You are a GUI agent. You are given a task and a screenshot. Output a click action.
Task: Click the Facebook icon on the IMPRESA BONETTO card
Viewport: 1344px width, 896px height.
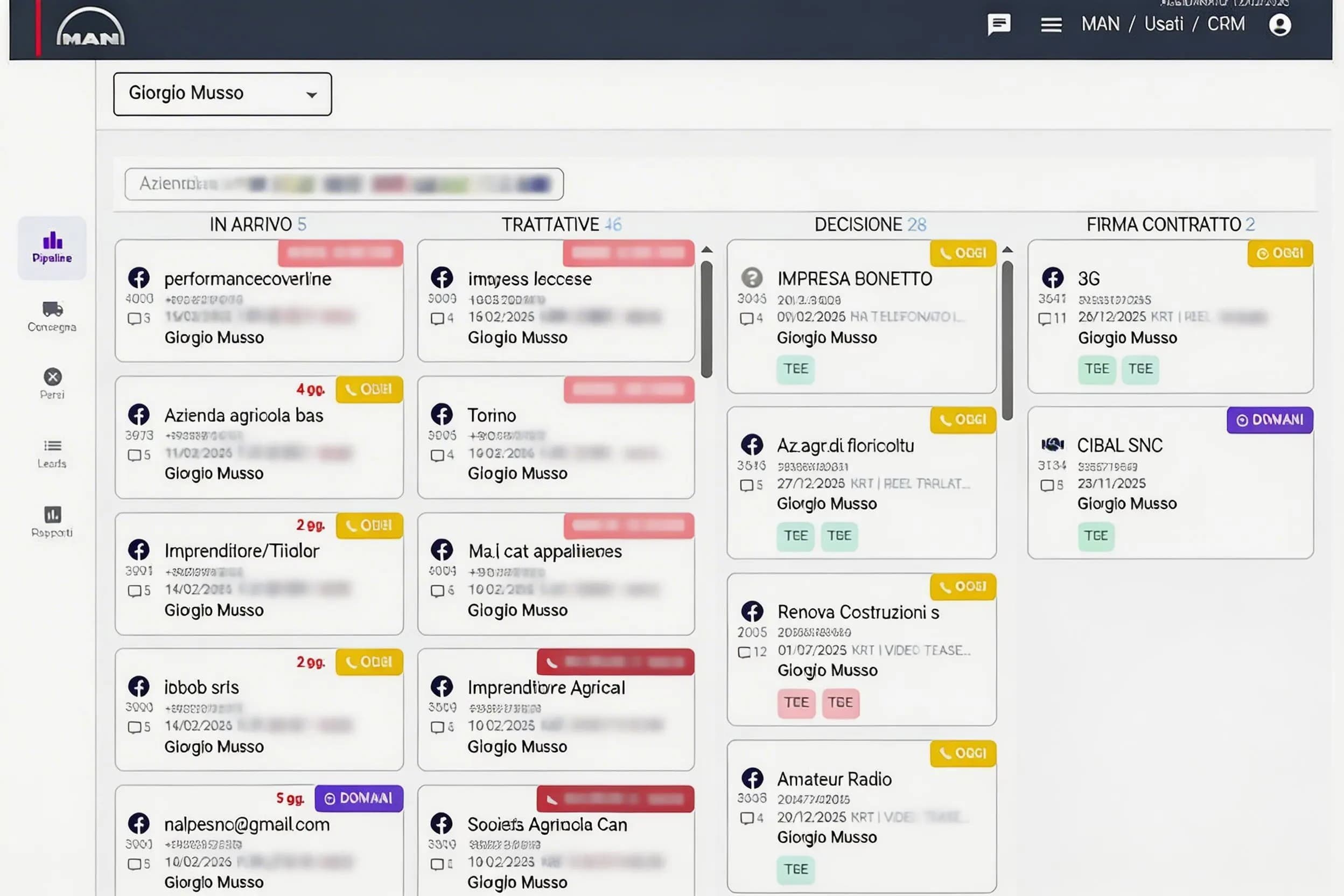[753, 279]
